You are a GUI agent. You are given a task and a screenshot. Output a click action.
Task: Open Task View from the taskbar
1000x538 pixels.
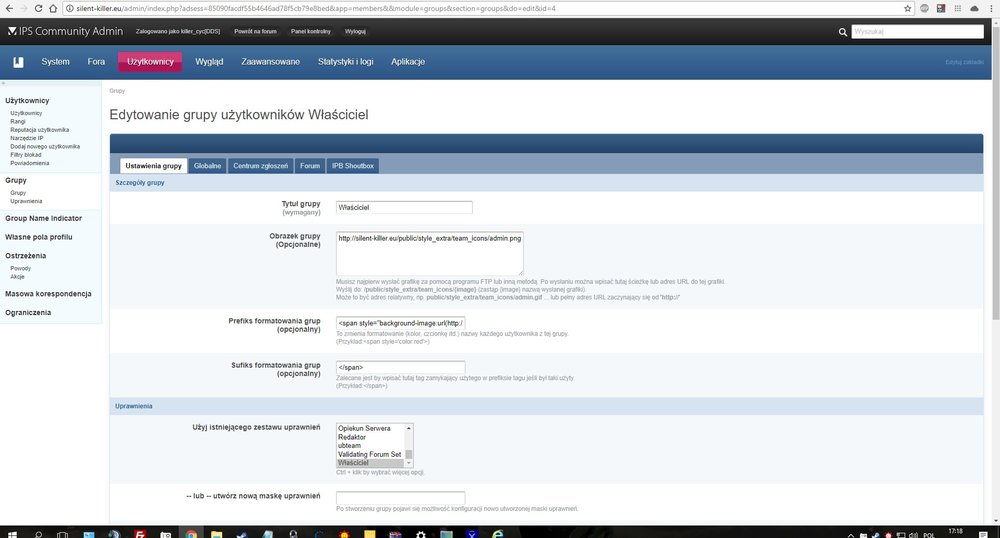coord(62,534)
